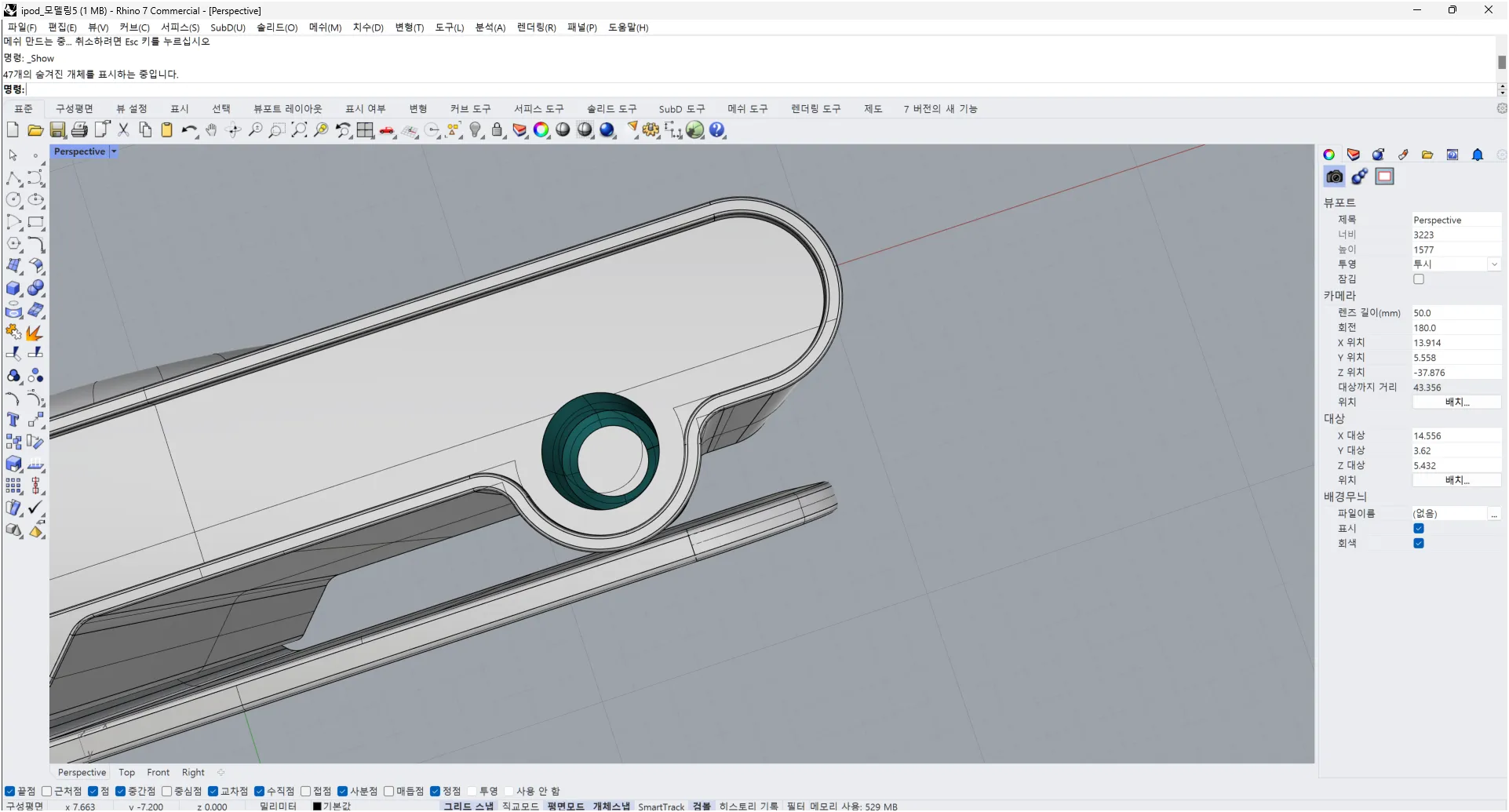Click the black 기본값 layer swatch
The height and width of the screenshot is (812, 1509).
317,806
